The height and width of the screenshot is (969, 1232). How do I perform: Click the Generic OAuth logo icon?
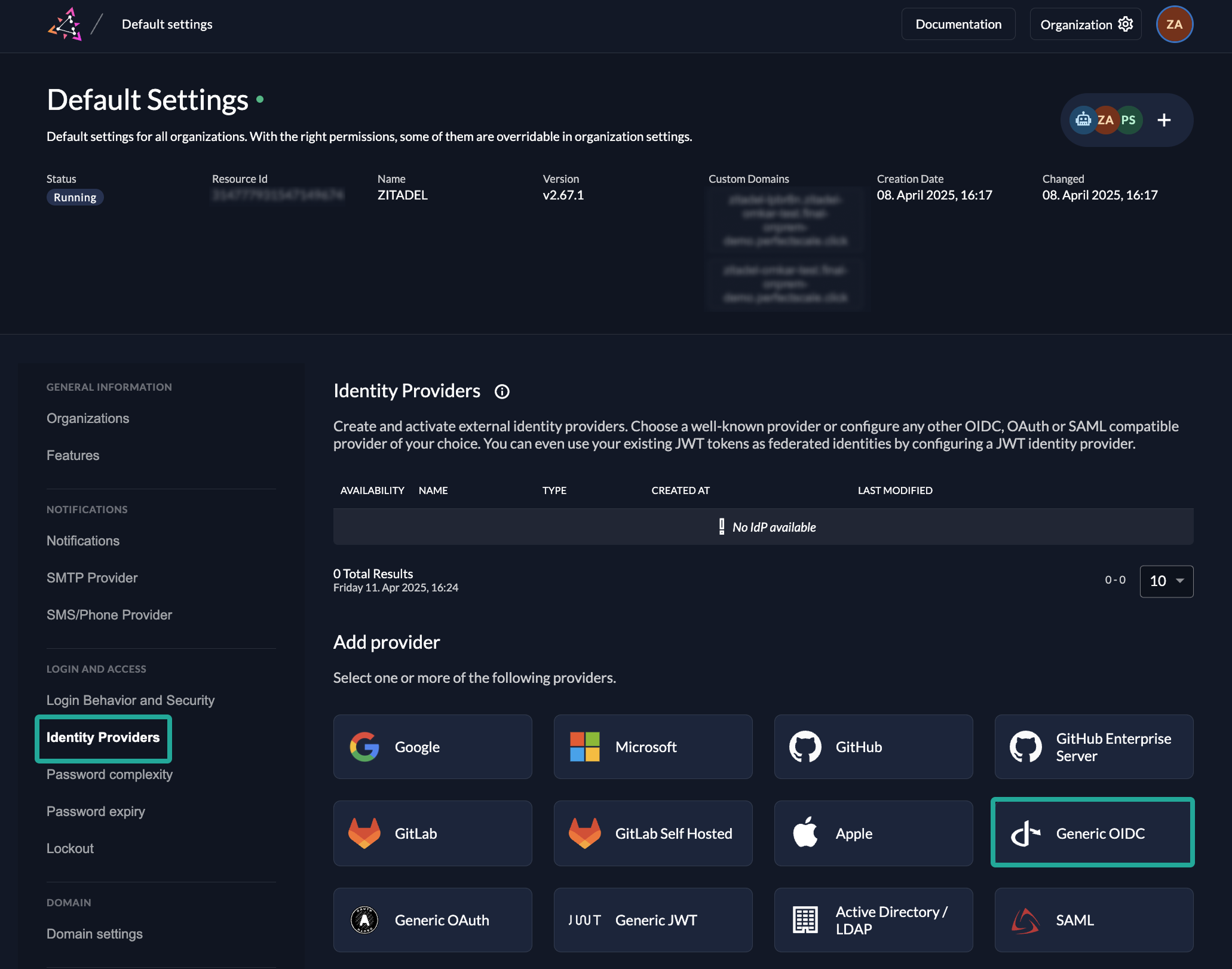click(364, 920)
